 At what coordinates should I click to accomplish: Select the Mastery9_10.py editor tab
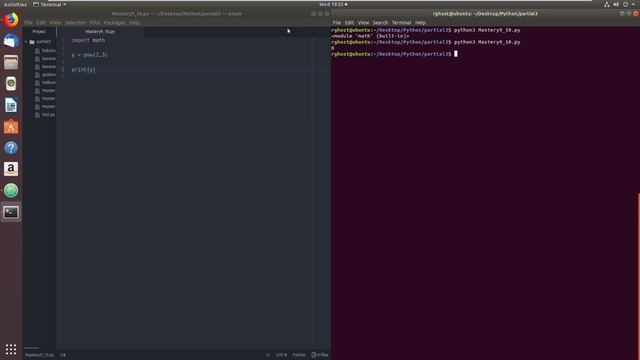(100, 31)
